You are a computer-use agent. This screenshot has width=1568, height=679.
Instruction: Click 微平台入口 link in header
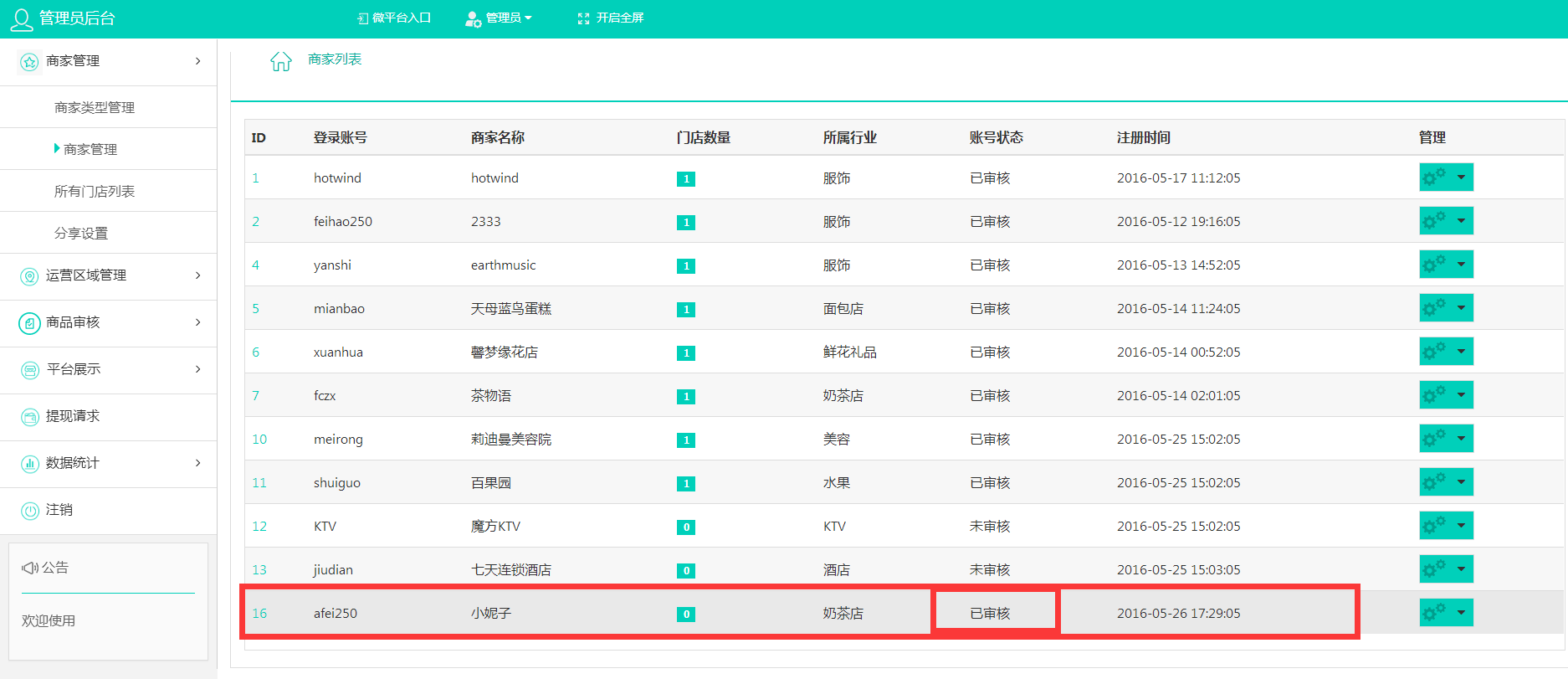point(394,18)
